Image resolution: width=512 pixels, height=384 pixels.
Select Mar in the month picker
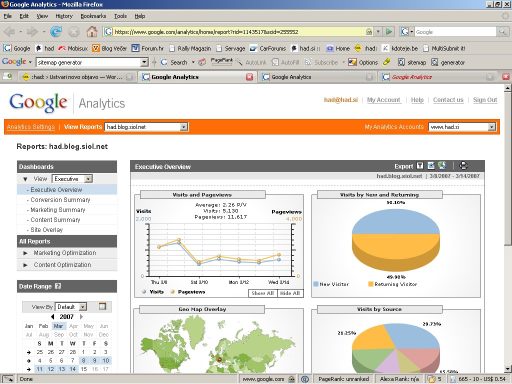(x=58, y=326)
